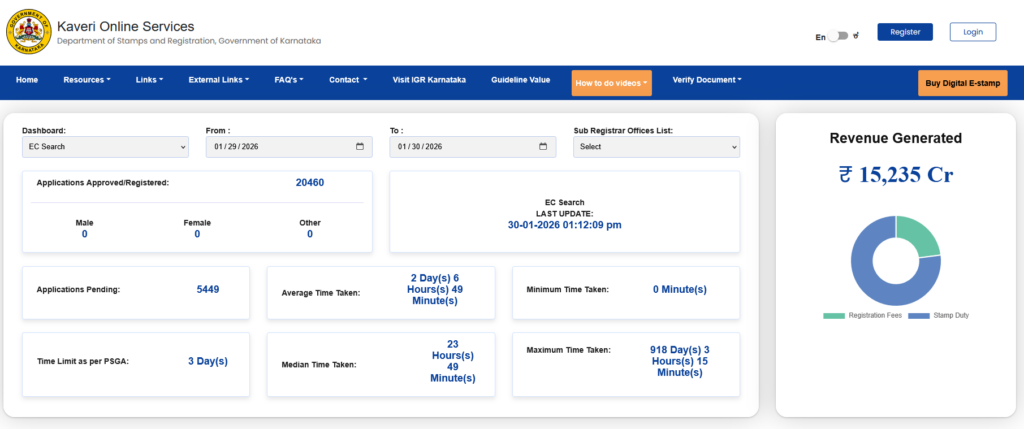The image size is (1024, 429).
Task: Open the Dashboard EC Search dropdown
Action: click(x=105, y=147)
